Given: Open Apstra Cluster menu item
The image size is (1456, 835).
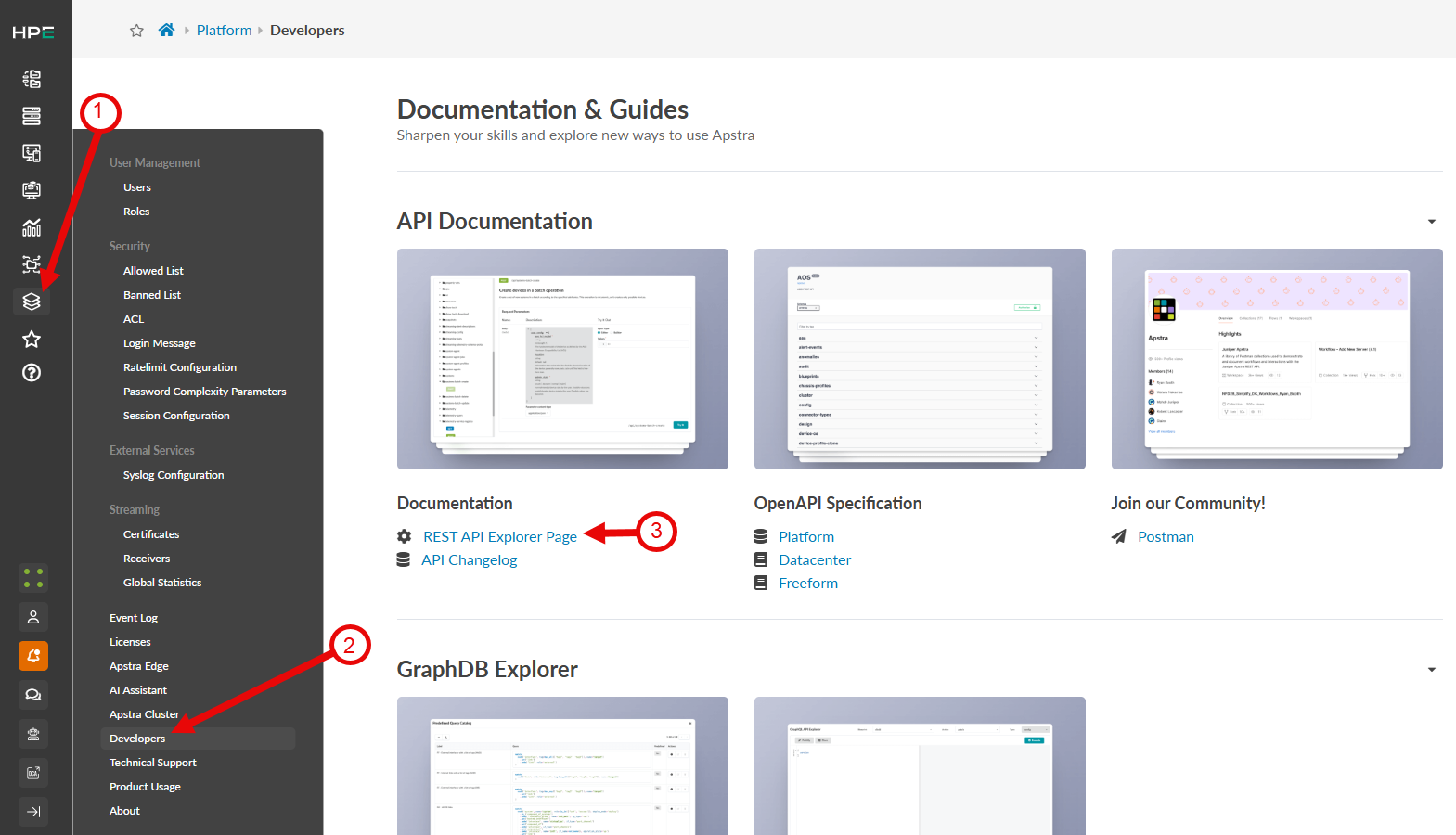Looking at the screenshot, I should (x=144, y=714).
